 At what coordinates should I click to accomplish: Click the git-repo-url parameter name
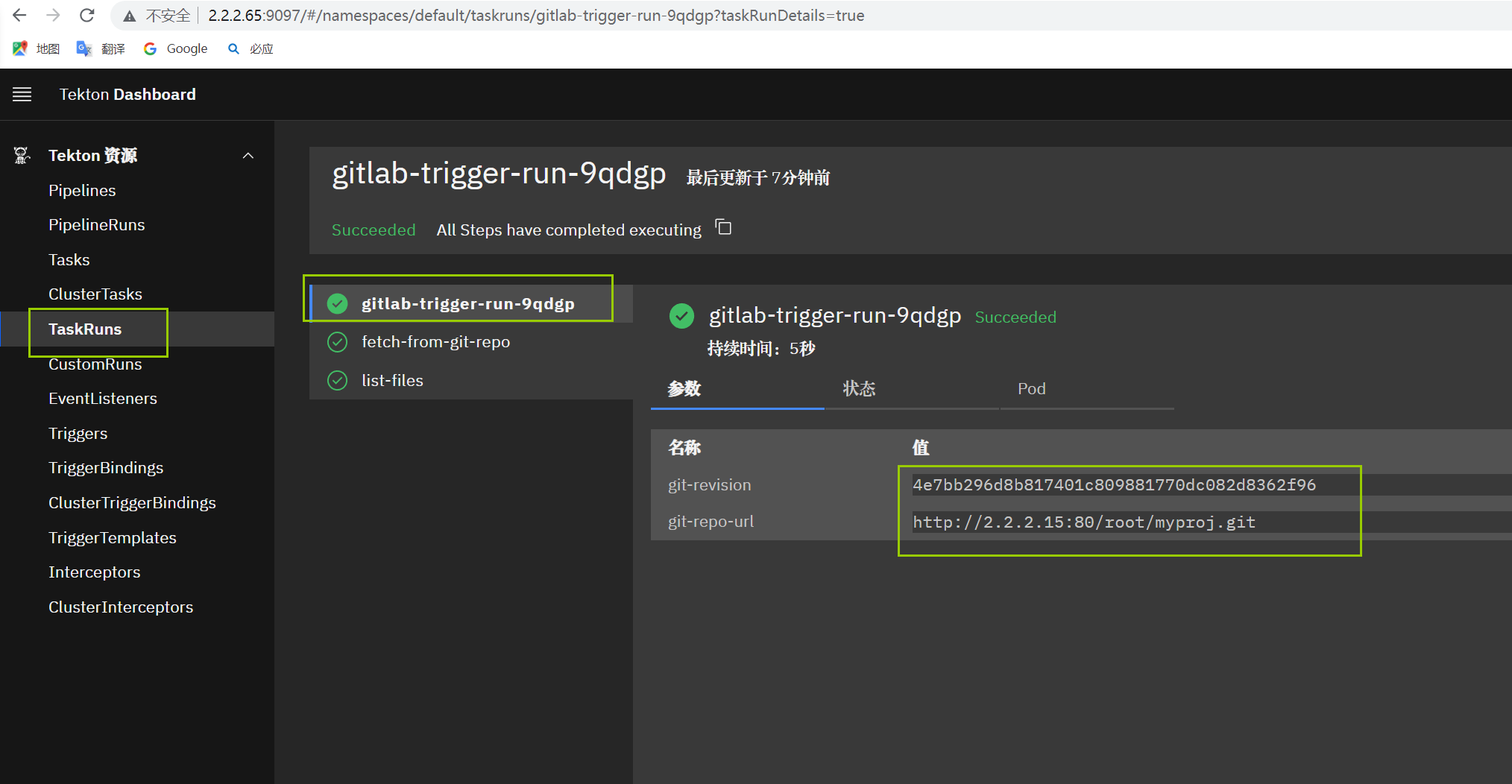(711, 522)
